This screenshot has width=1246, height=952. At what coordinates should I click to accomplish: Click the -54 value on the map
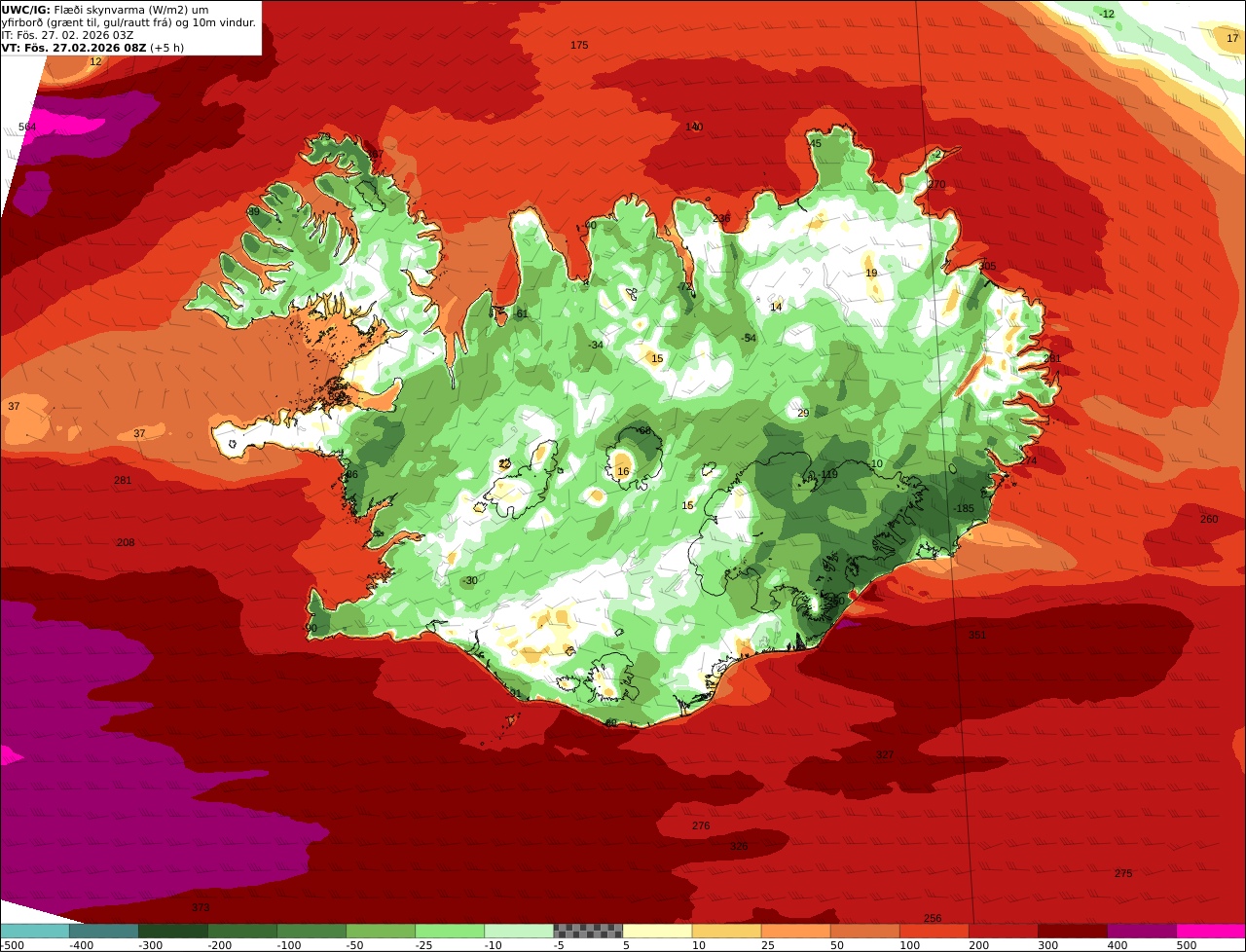click(x=750, y=338)
